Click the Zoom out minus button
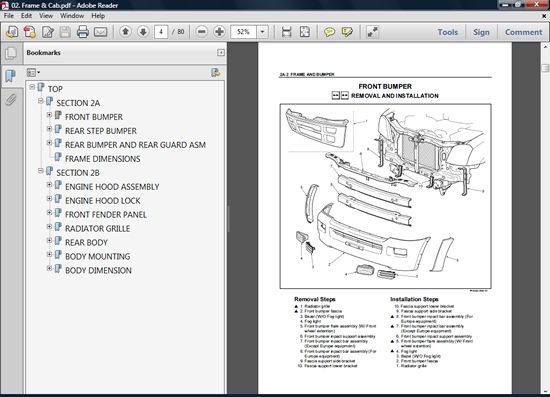Screen dimensions: 550x397 click(x=201, y=32)
